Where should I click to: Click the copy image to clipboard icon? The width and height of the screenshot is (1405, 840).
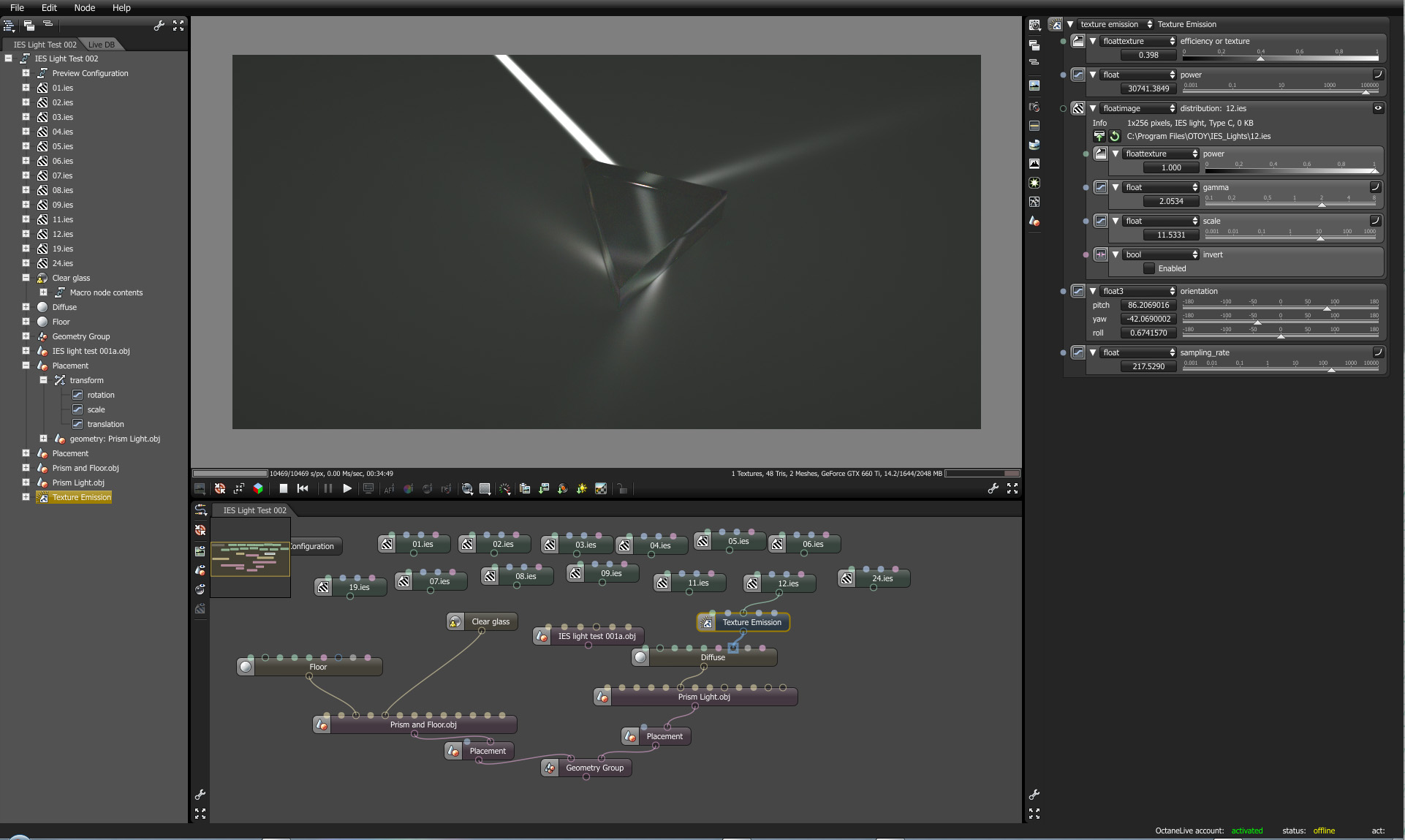pyautogui.click(x=525, y=488)
